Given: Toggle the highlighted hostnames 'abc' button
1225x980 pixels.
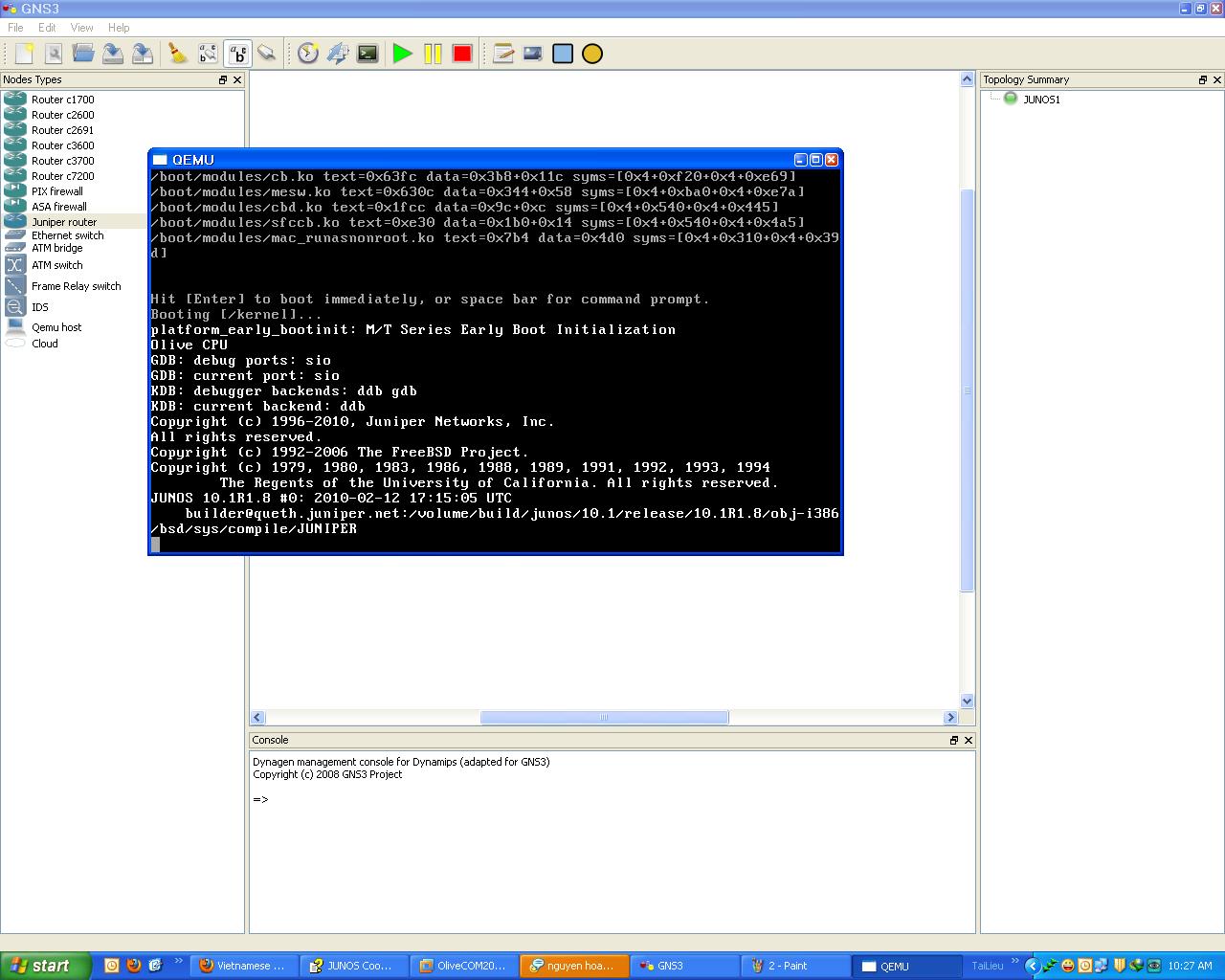Looking at the screenshot, I should coord(237,54).
